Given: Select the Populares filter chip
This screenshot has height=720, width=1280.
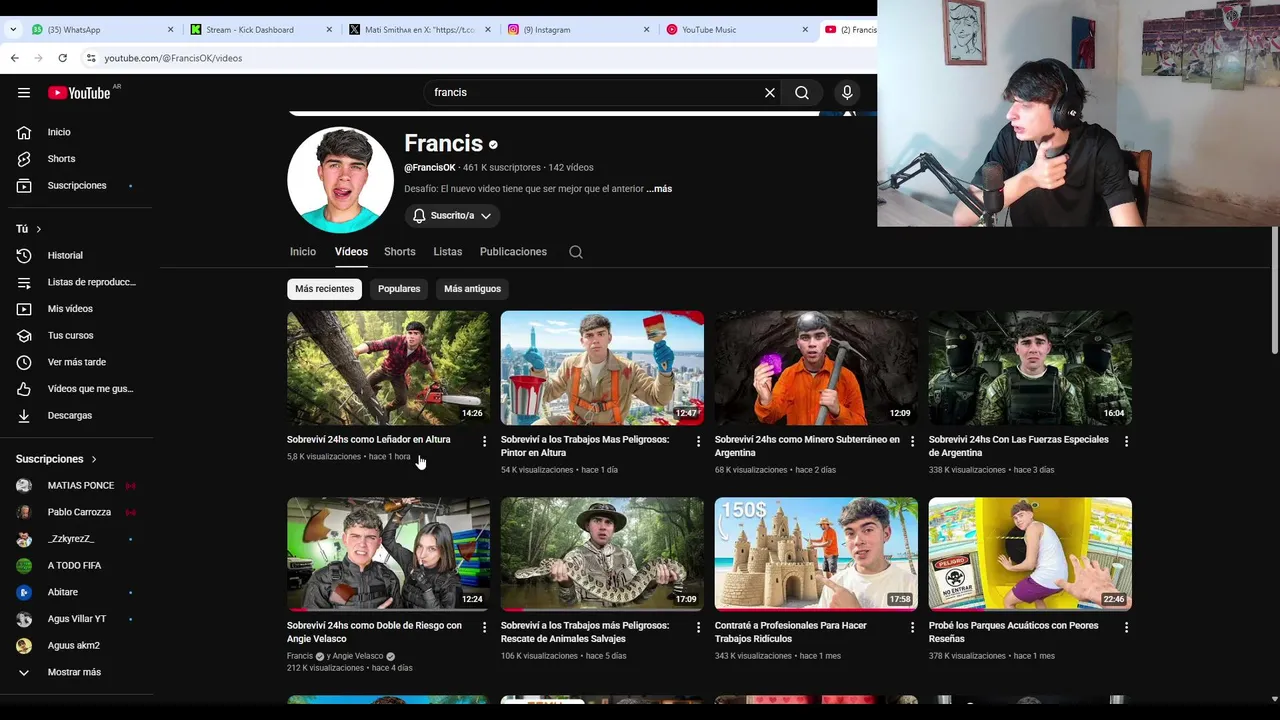Looking at the screenshot, I should 399,289.
